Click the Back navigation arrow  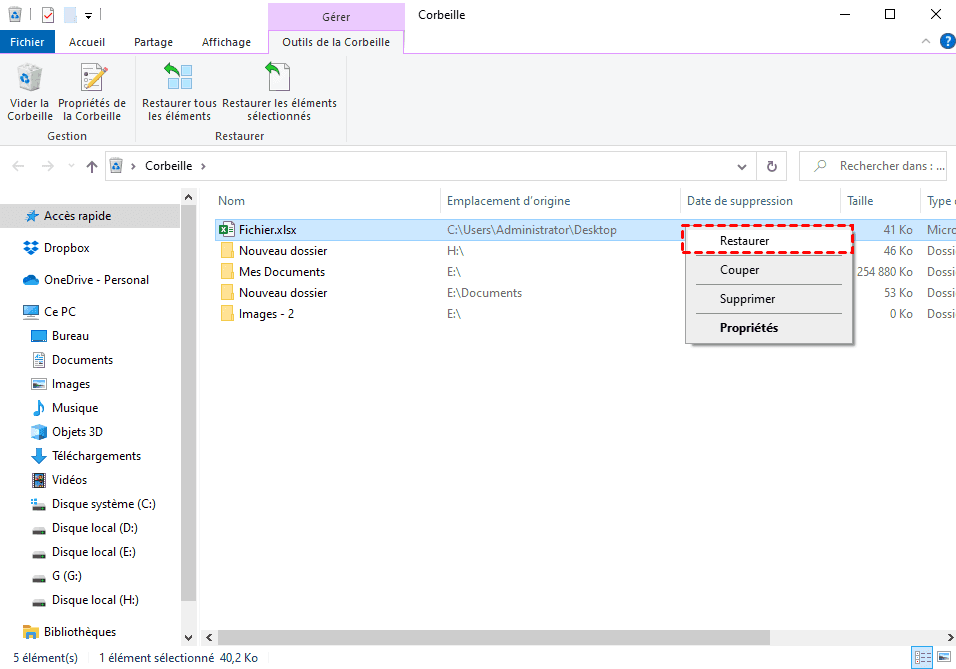pyautogui.click(x=19, y=166)
